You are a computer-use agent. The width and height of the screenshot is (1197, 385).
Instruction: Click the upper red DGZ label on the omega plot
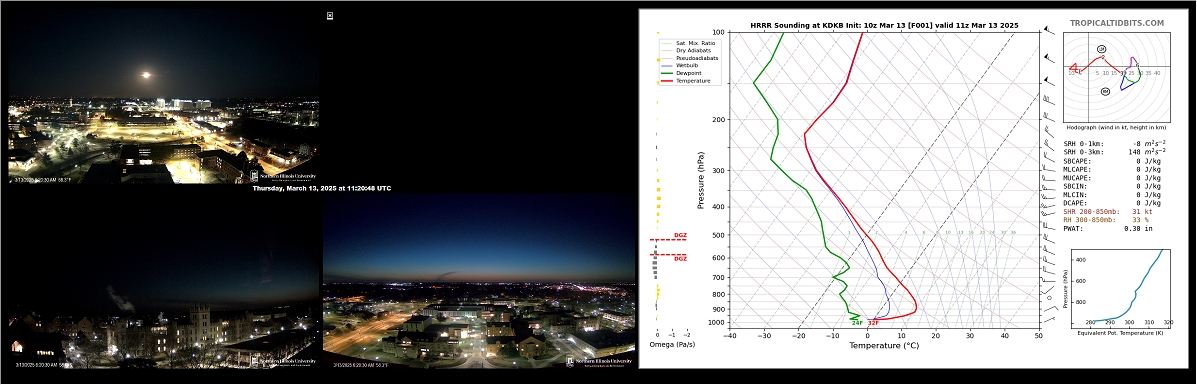[x=680, y=235]
